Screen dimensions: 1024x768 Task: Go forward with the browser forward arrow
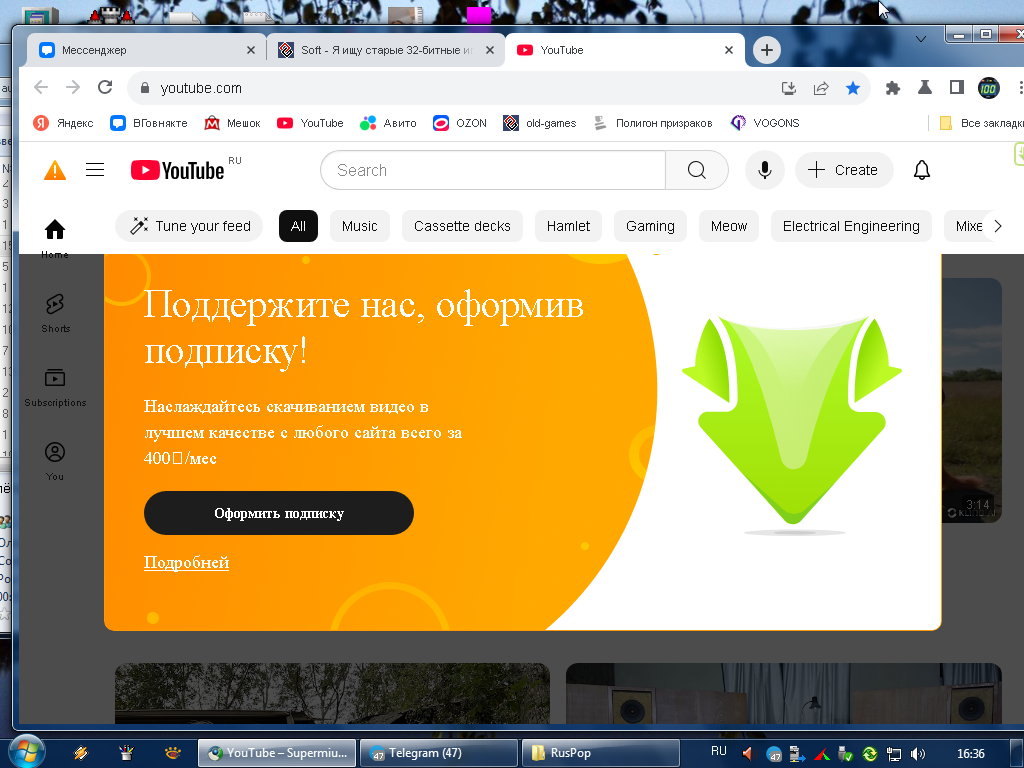coord(72,88)
